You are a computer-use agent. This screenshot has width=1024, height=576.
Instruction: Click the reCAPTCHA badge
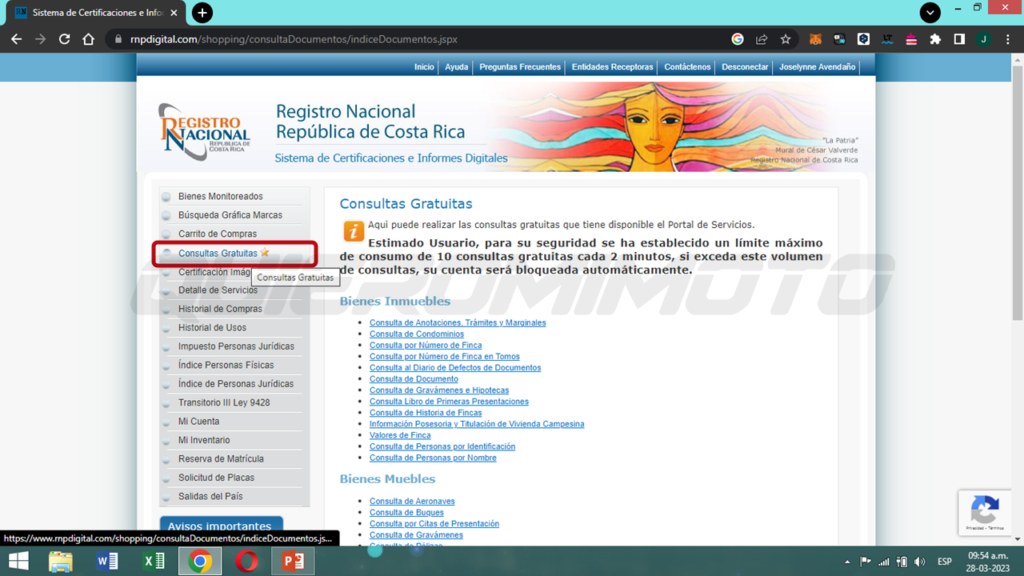click(985, 513)
